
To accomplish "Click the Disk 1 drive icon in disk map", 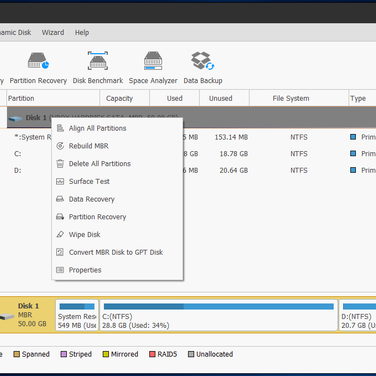I will (7, 317).
